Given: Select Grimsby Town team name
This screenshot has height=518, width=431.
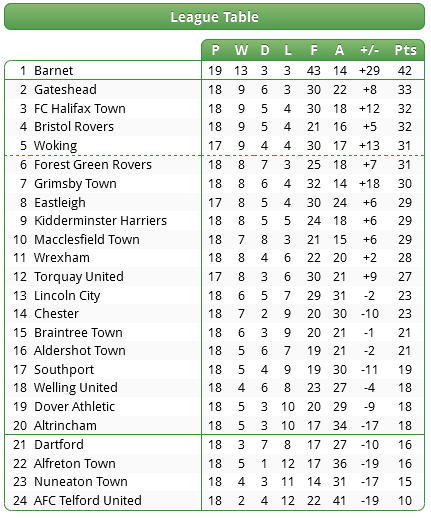Looking at the screenshot, I should (x=75, y=184).
